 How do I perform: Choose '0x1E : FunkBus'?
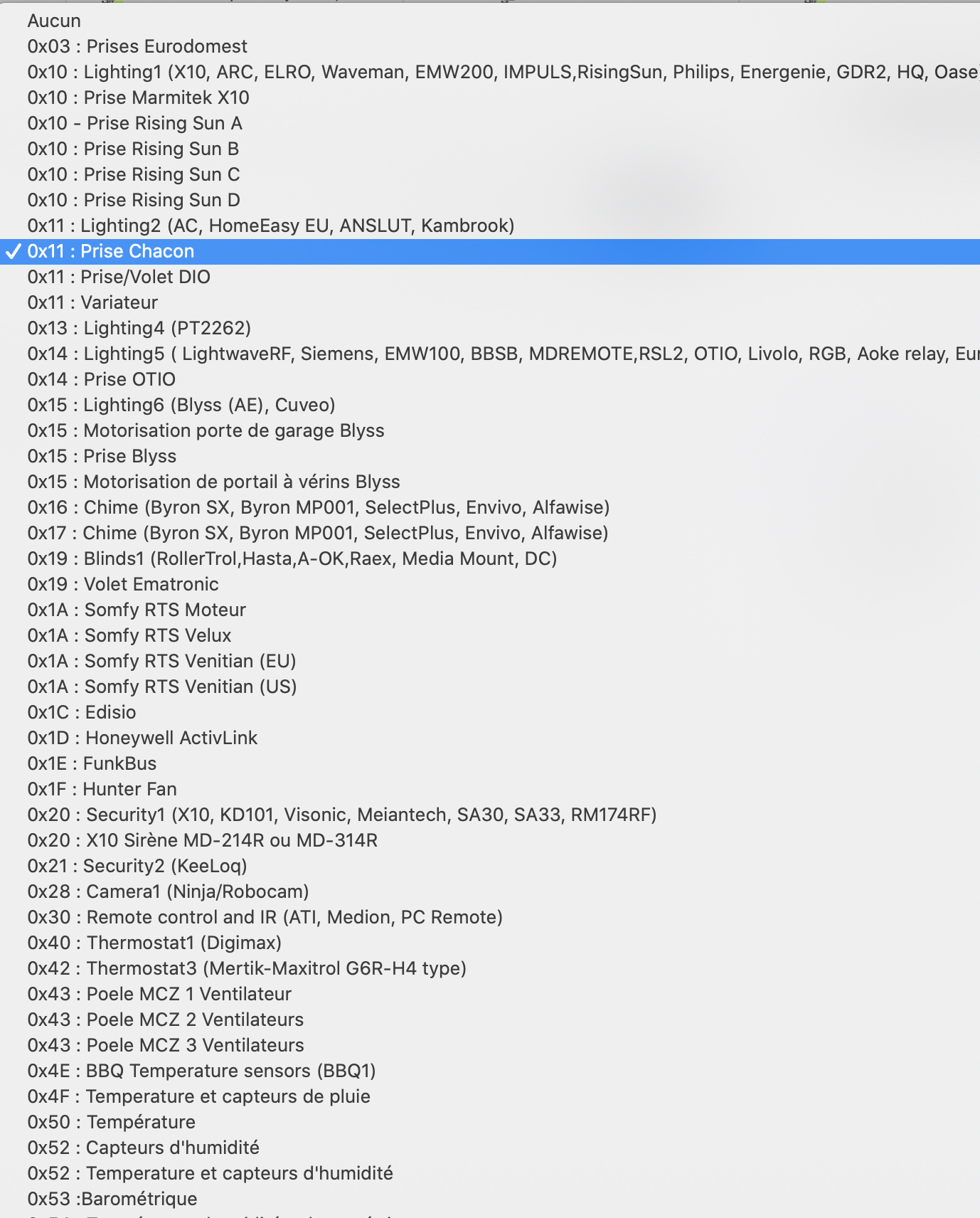(490, 763)
